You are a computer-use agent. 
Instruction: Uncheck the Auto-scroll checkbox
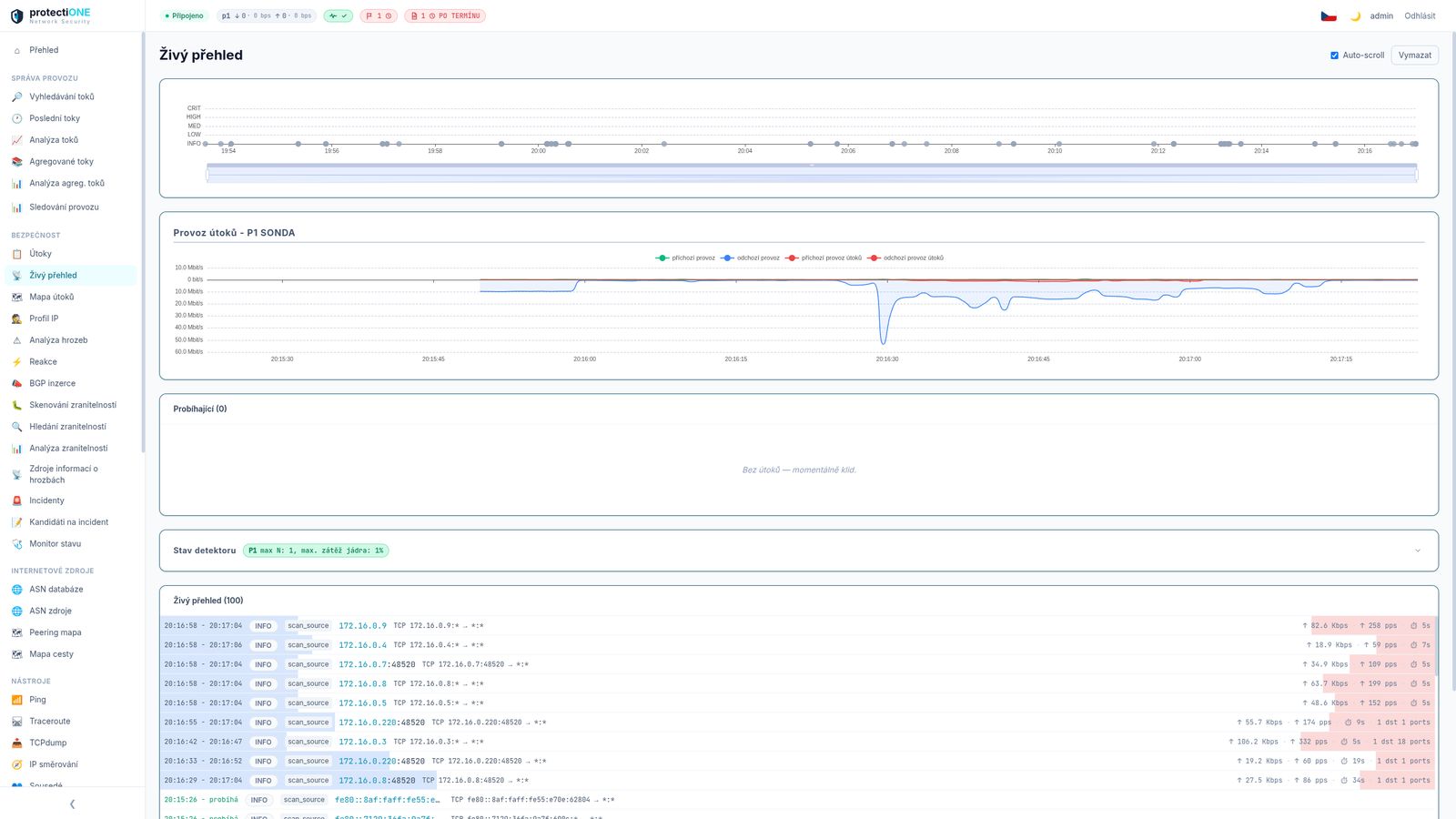(x=1334, y=56)
